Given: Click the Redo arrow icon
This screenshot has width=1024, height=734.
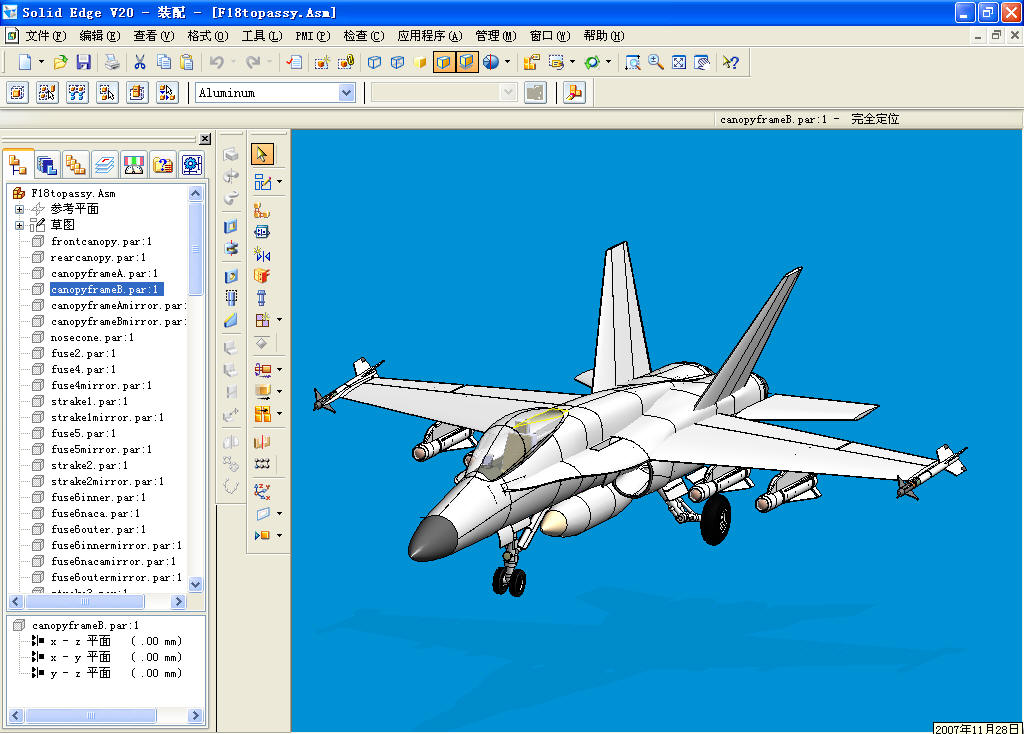Looking at the screenshot, I should coord(253,62).
